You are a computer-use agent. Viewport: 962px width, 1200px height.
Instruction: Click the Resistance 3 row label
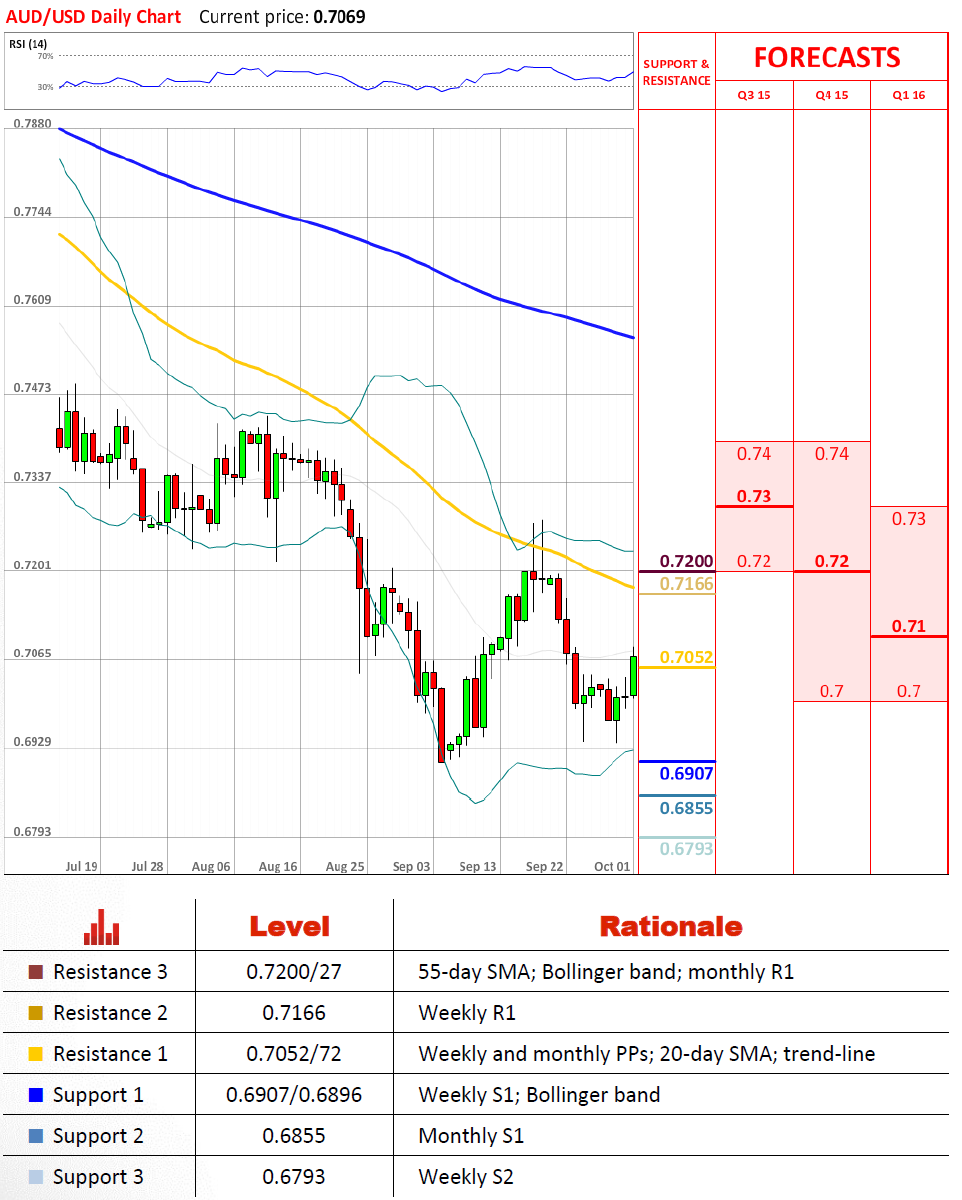pyautogui.click(x=110, y=972)
